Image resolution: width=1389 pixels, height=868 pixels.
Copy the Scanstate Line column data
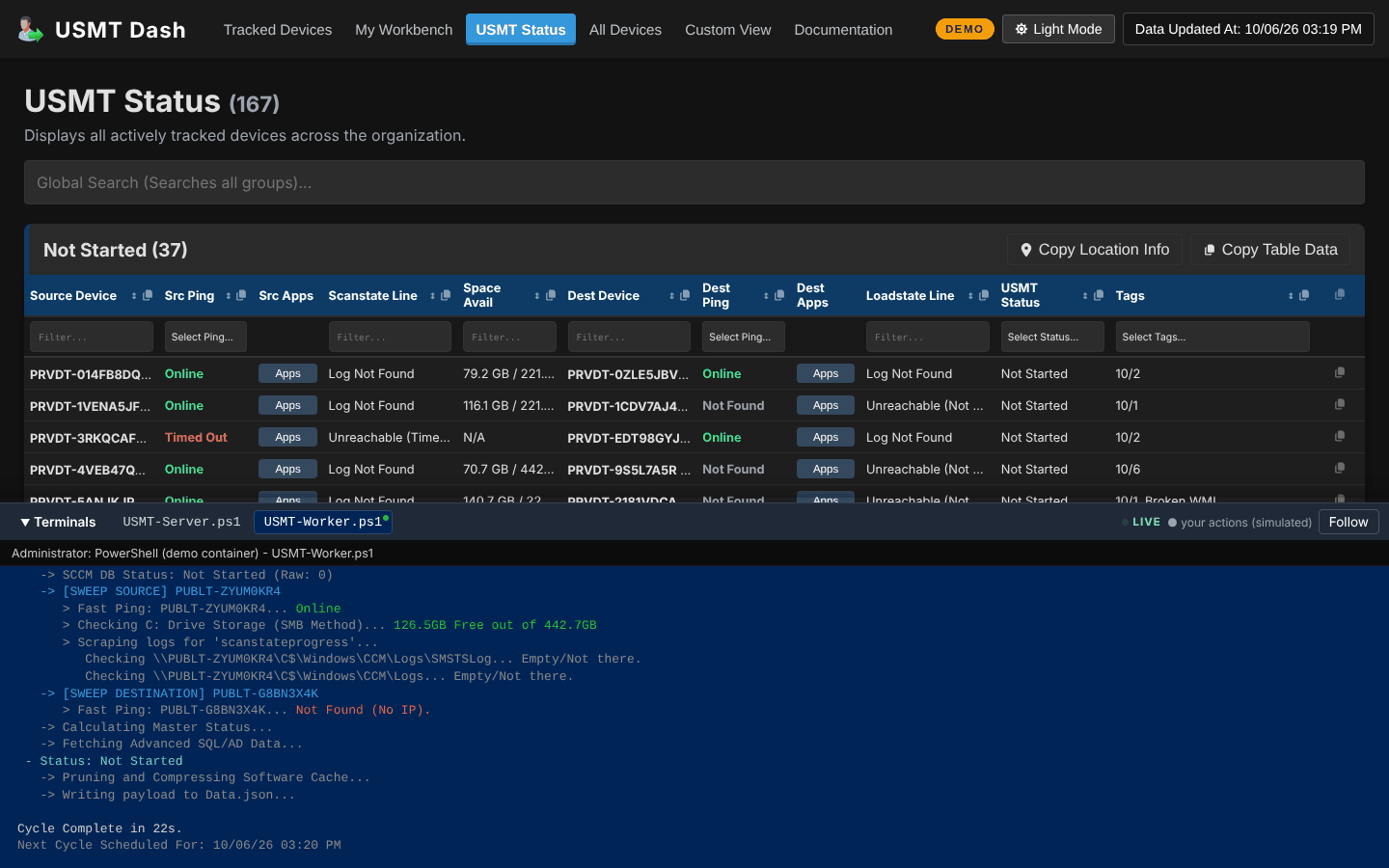coord(446,296)
